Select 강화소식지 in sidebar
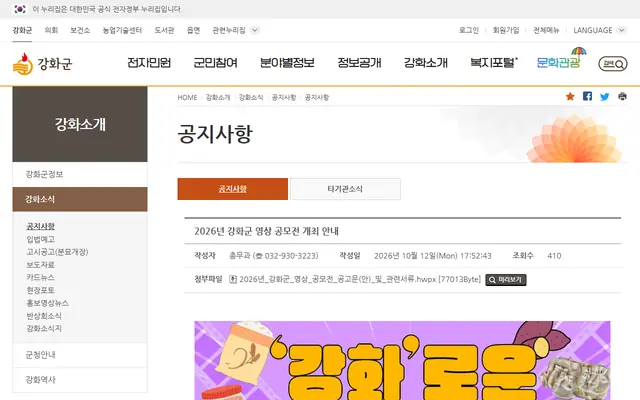The image size is (640, 400). 44,328
